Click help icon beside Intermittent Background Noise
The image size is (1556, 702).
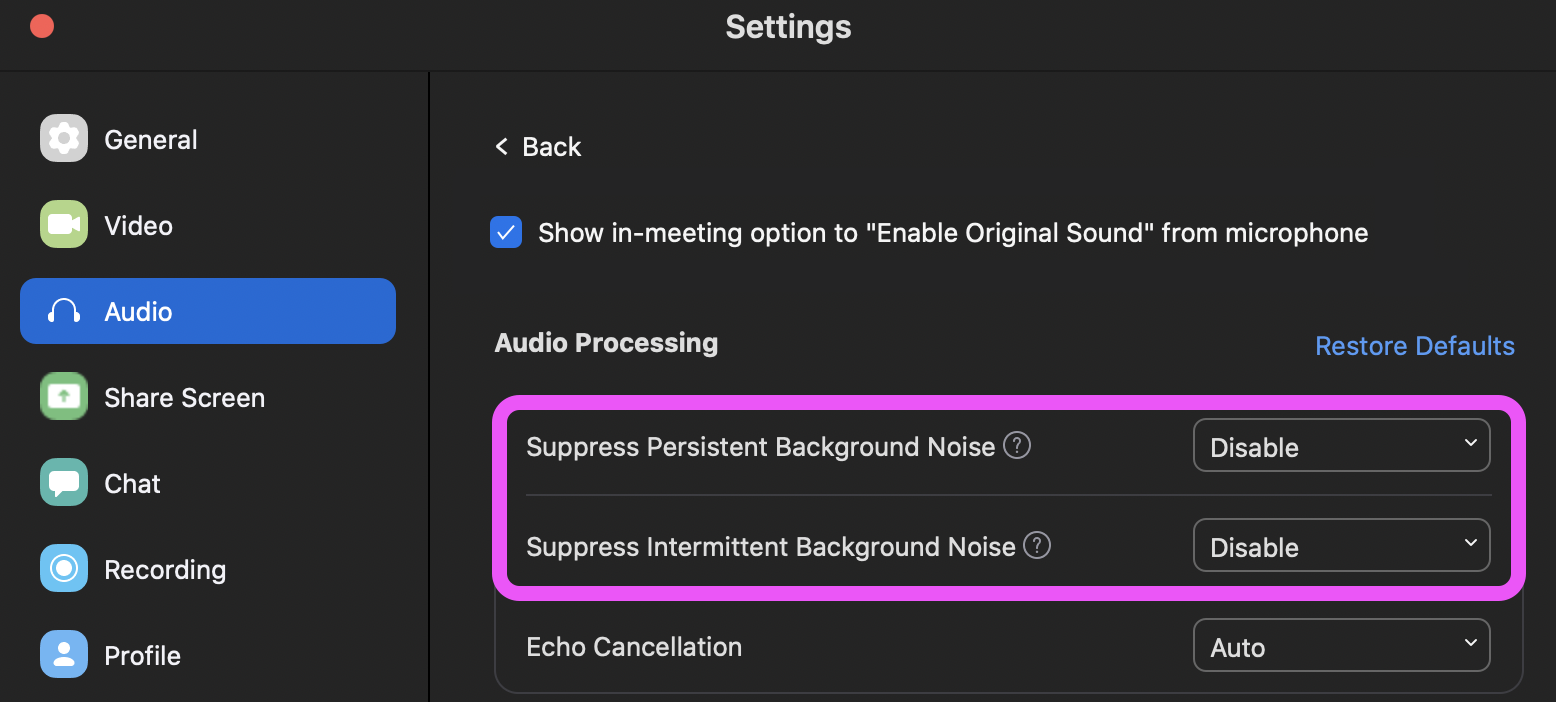[1038, 545]
